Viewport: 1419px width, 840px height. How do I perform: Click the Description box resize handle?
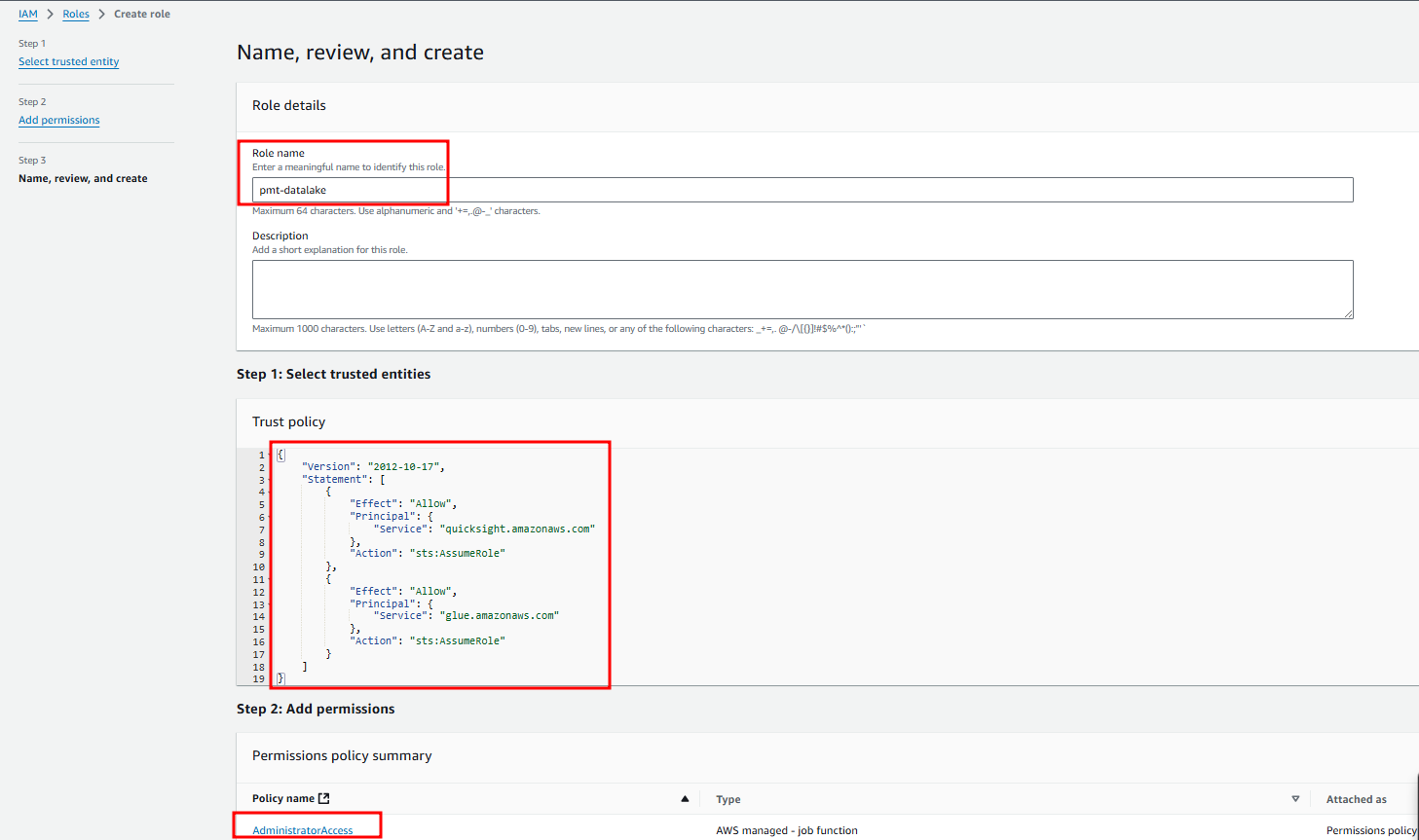click(x=1348, y=313)
